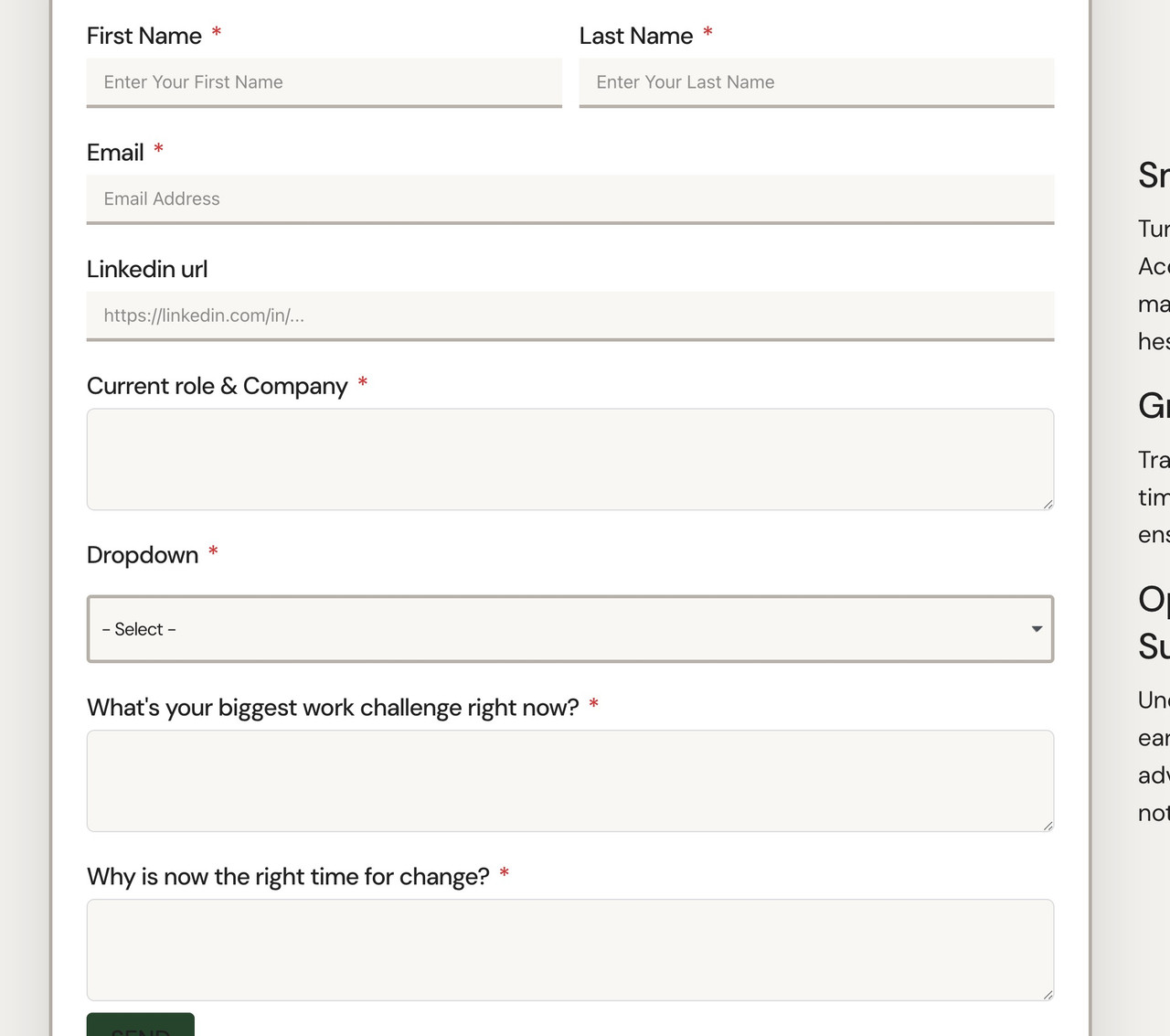
Task: Focus the Email Address input field
Action: (569, 199)
